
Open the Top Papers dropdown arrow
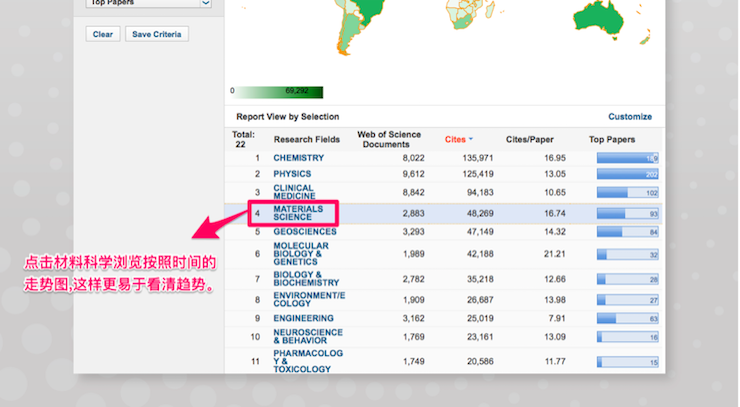click(206, 3)
